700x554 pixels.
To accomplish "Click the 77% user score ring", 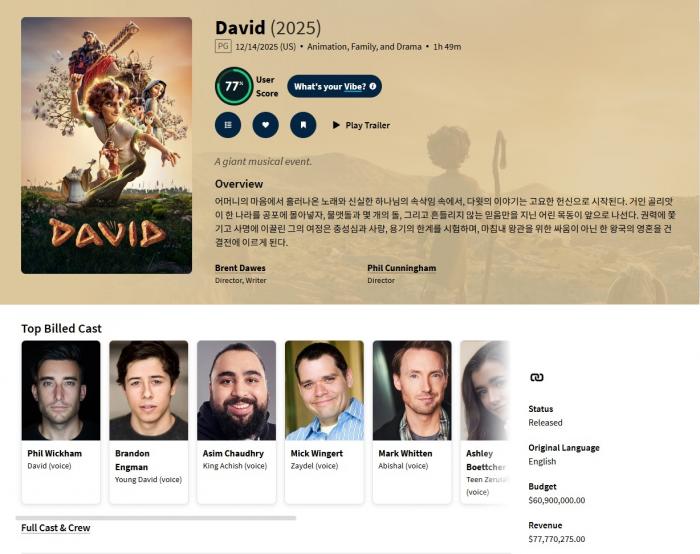I will [234, 86].
